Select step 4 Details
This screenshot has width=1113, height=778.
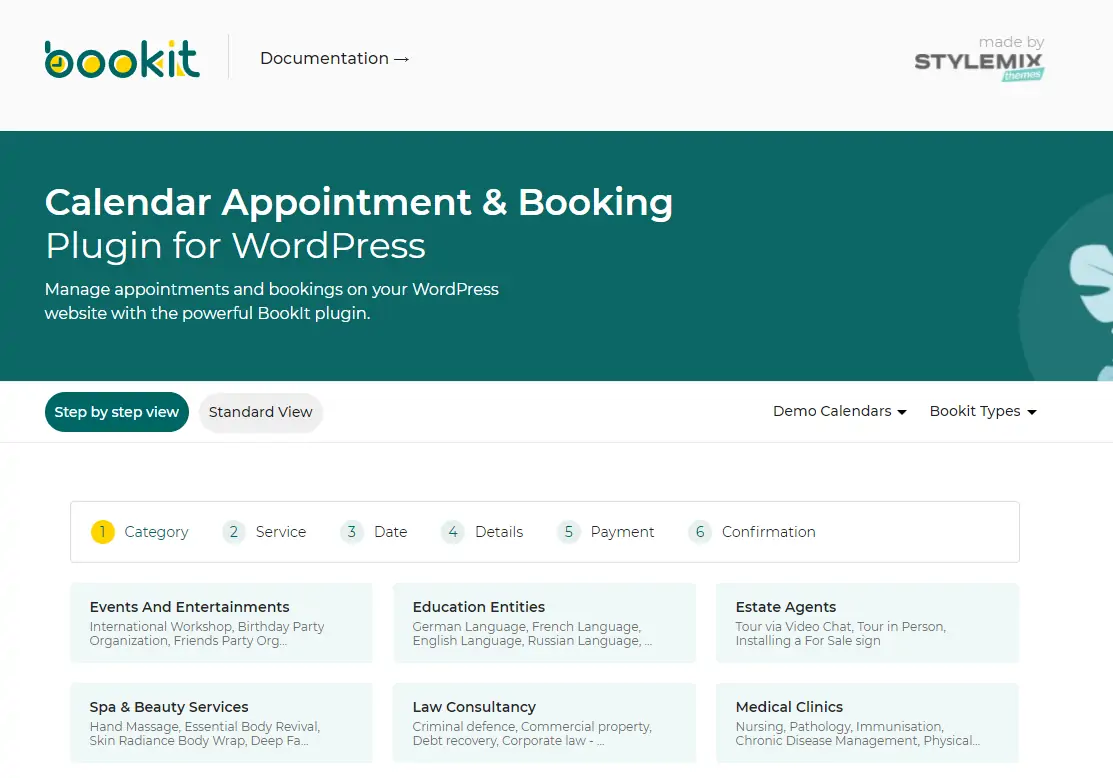pyautogui.click(x=482, y=532)
